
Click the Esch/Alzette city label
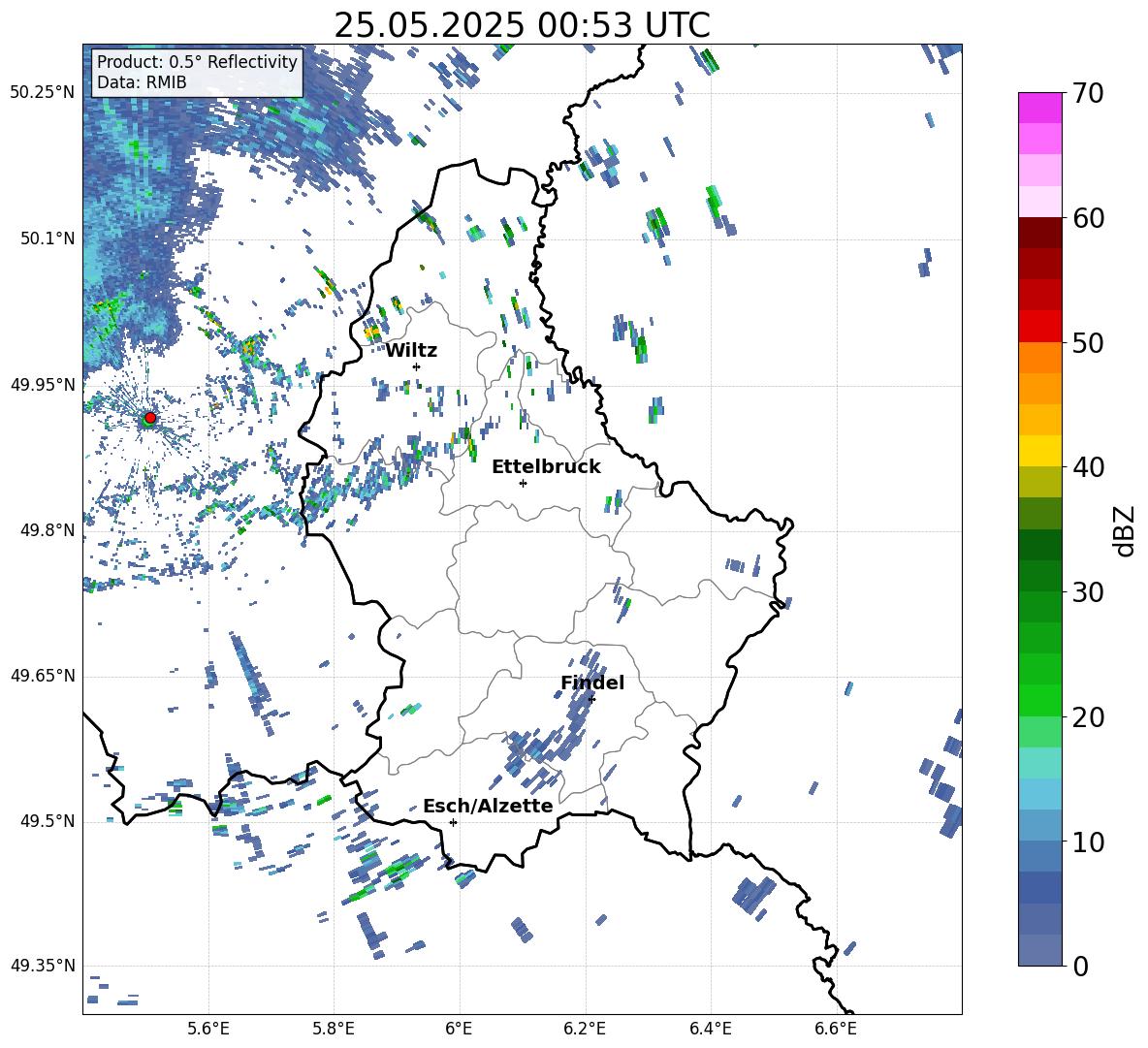click(488, 806)
